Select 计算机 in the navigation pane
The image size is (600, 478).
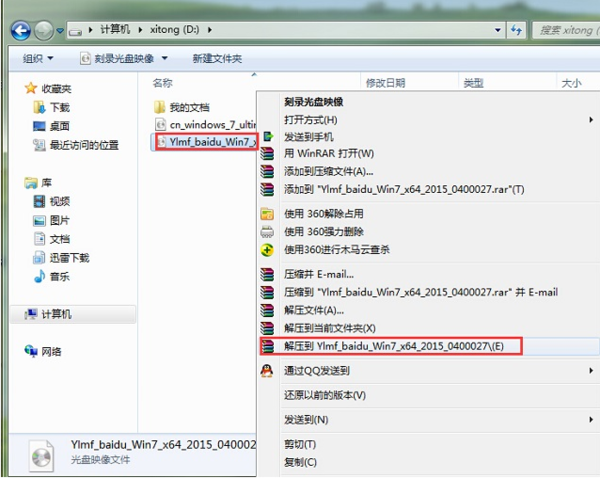[73, 315]
